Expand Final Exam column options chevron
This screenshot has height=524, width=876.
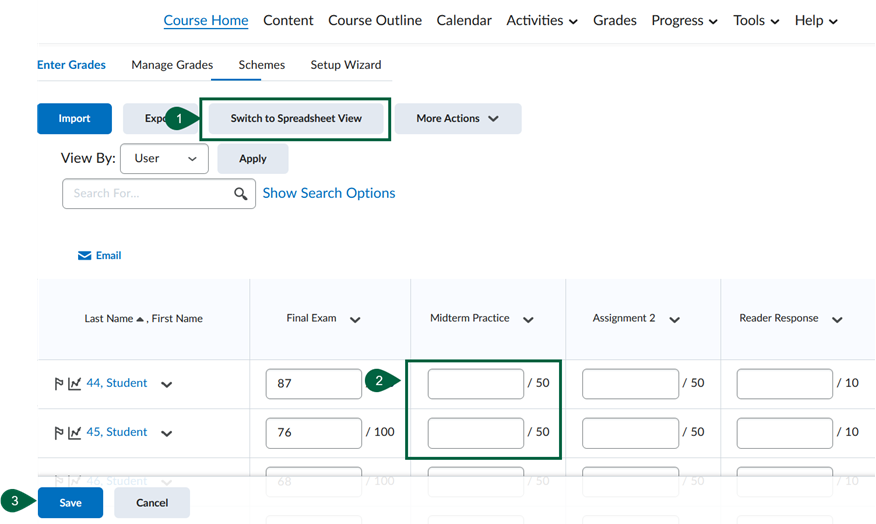click(355, 320)
